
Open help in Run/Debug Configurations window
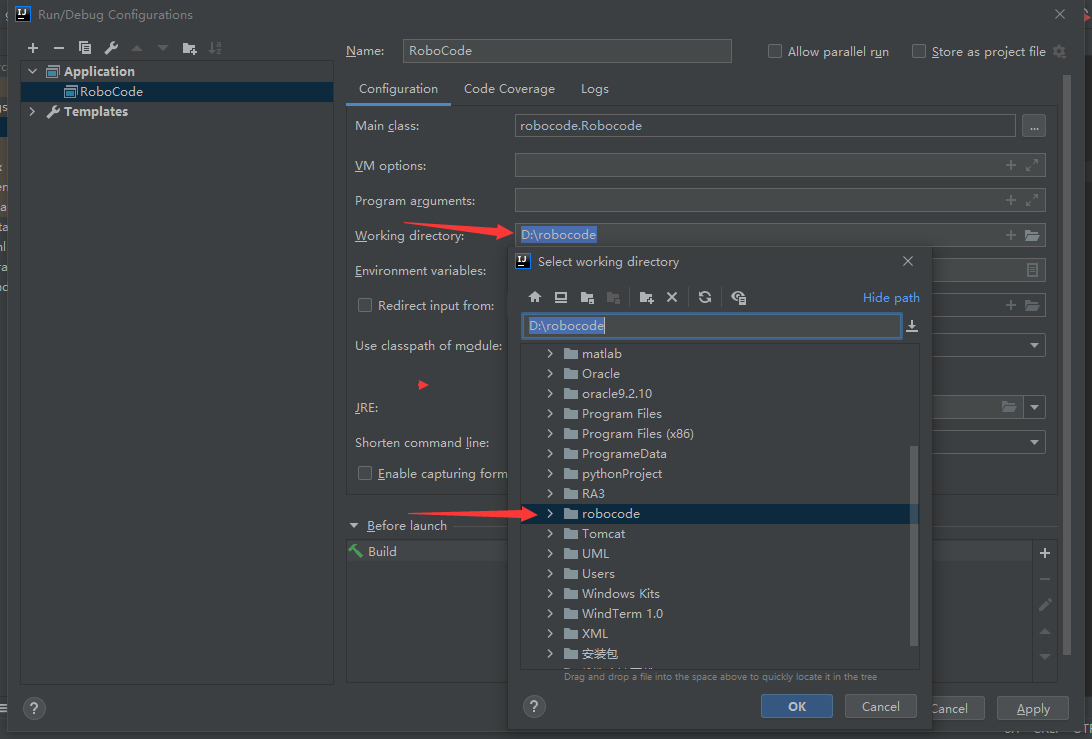(x=34, y=708)
